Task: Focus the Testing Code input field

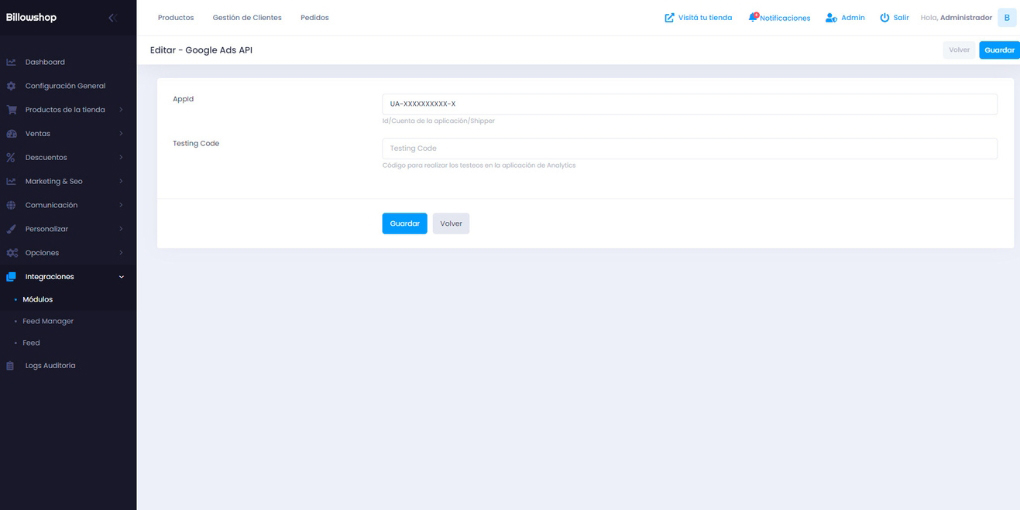Action: pyautogui.click(x=689, y=149)
